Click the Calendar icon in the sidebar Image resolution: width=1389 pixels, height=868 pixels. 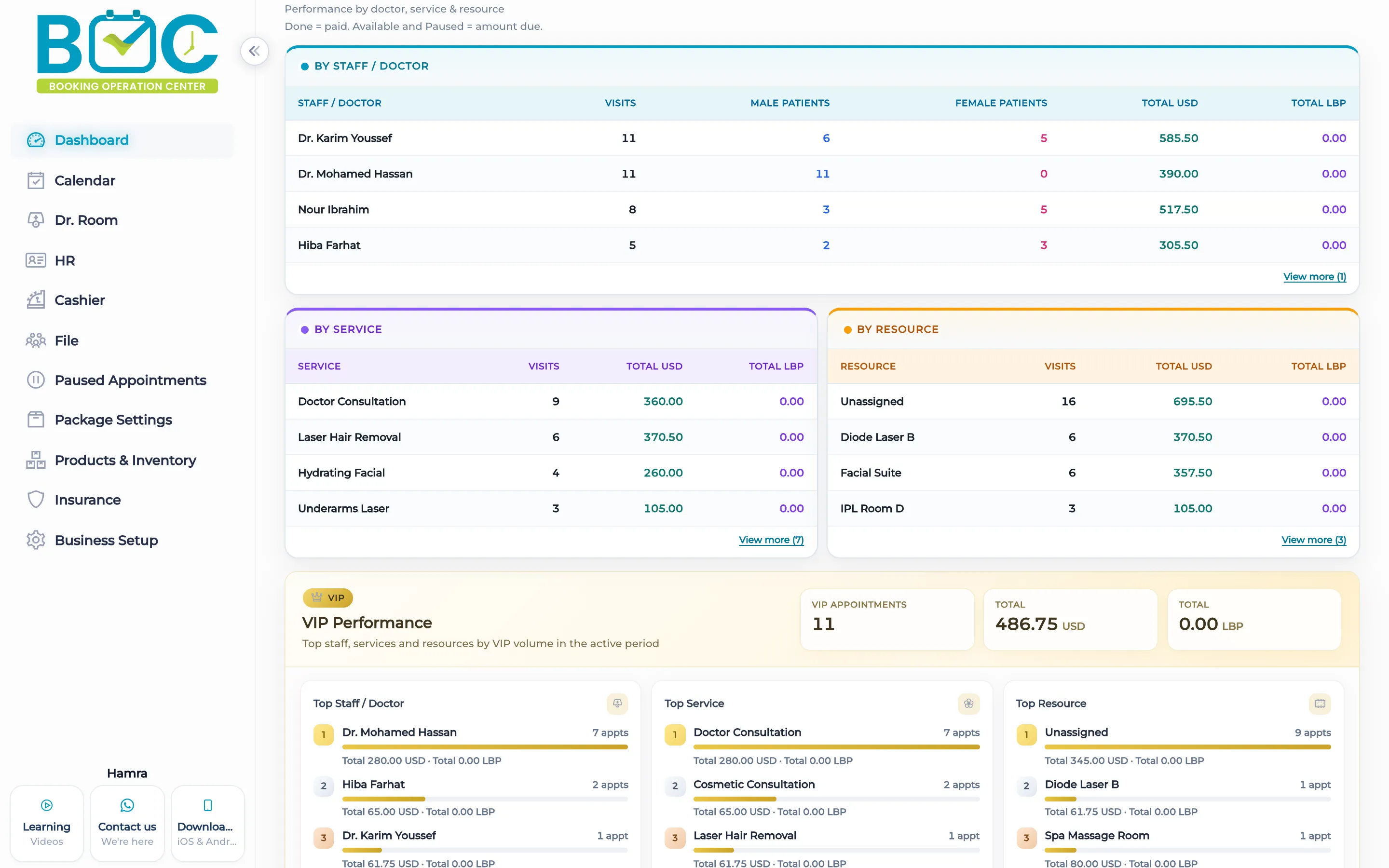tap(36, 180)
